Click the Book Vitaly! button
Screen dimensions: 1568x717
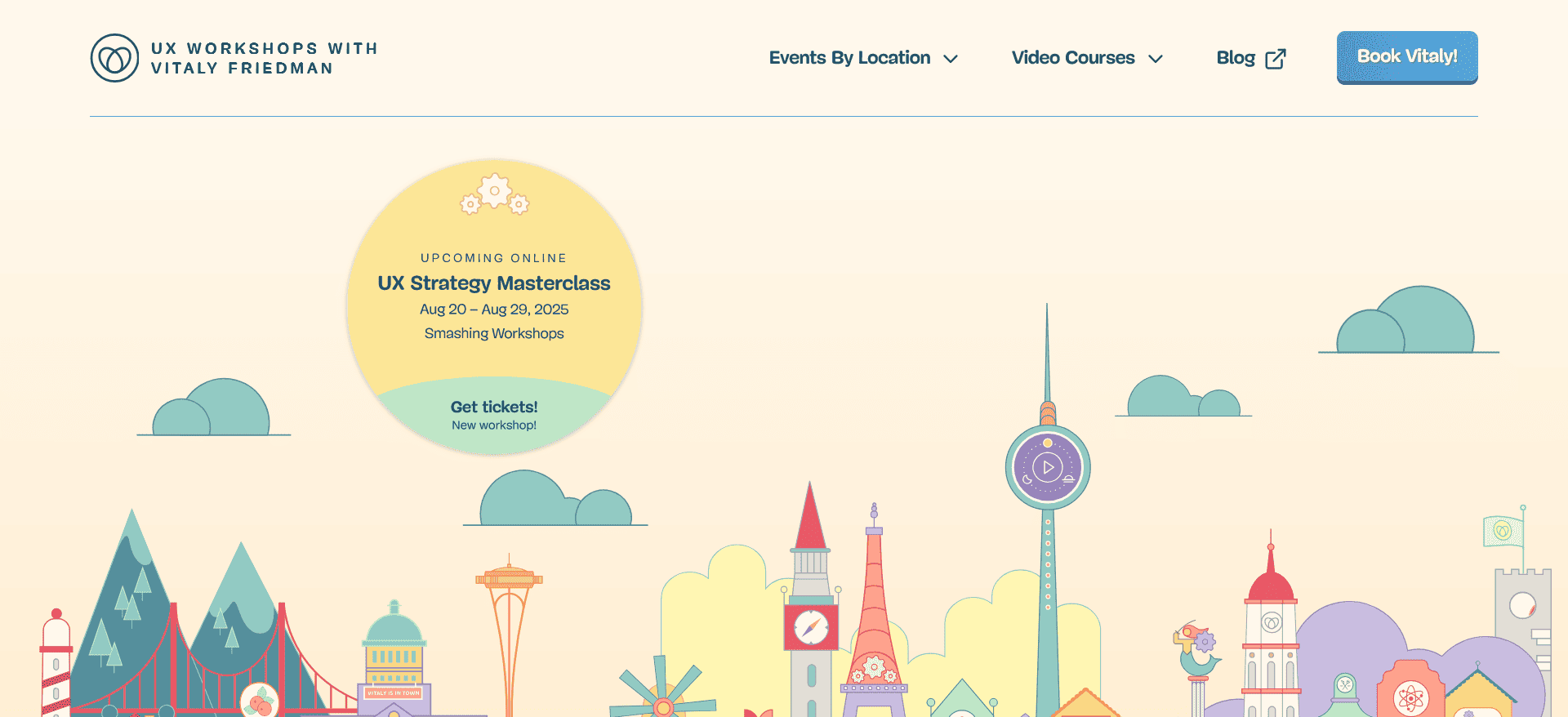point(1406,57)
